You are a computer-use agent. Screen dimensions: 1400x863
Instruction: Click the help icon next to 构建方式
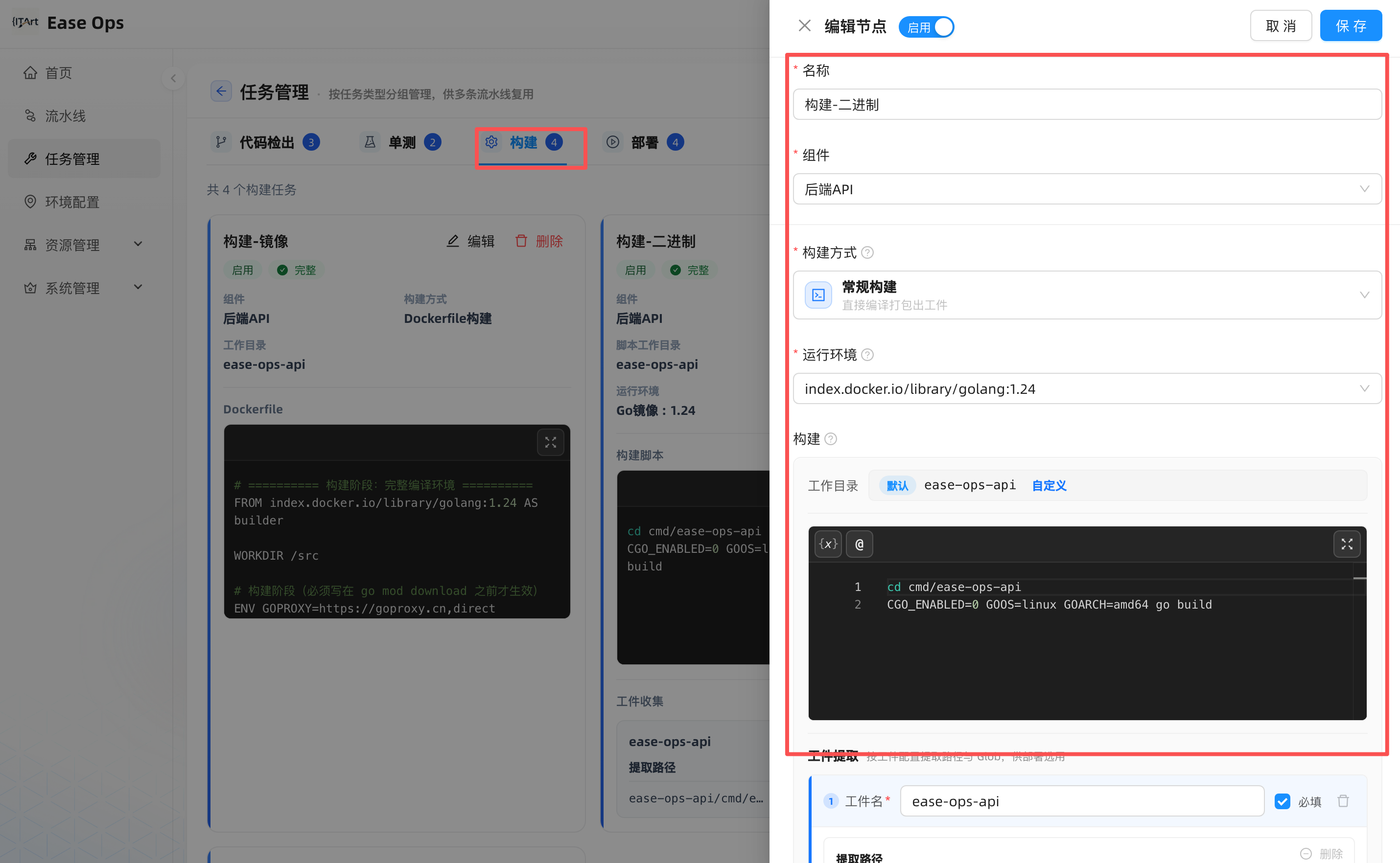(x=867, y=252)
